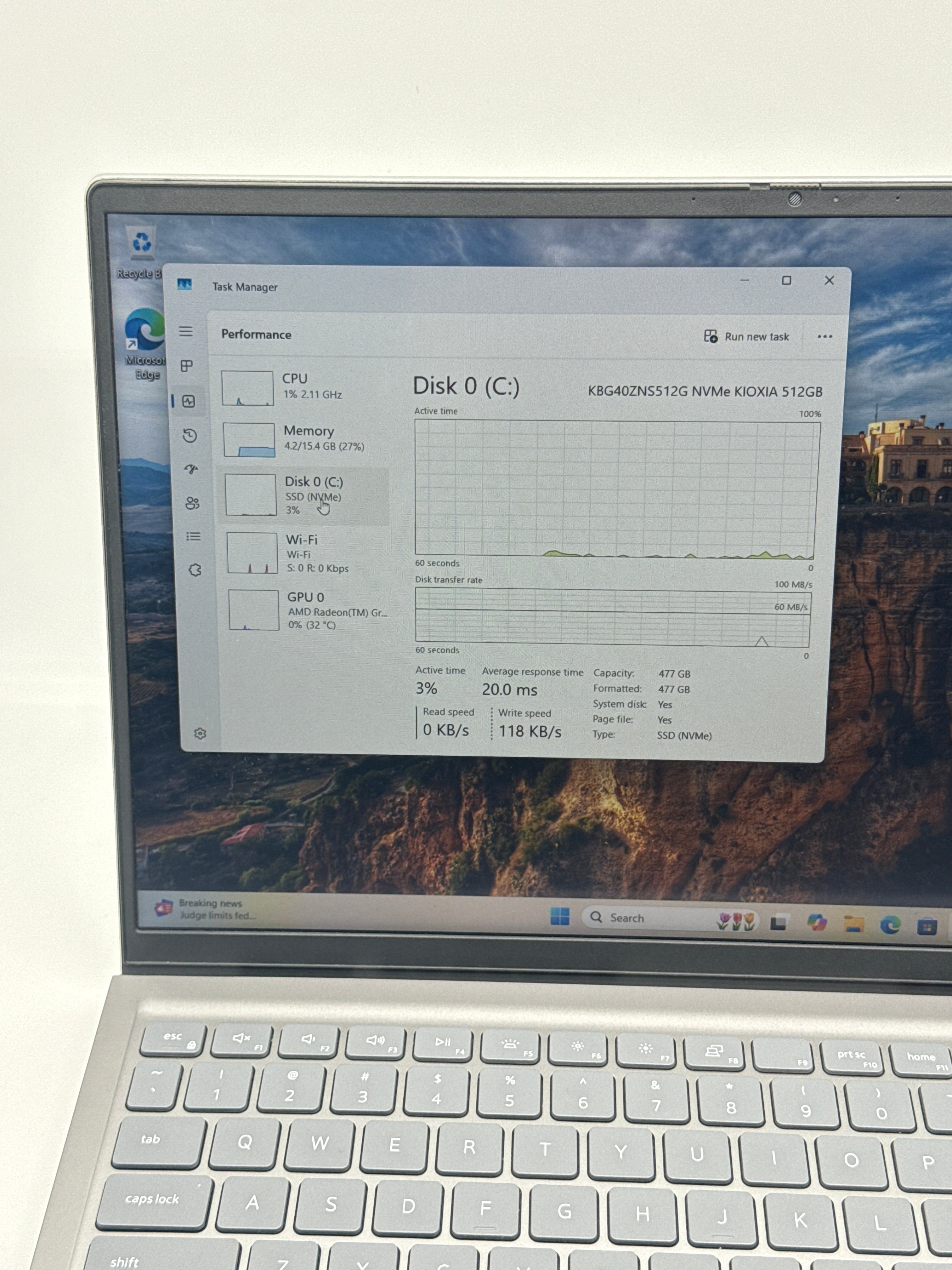Viewport: 952px width, 1270px height.
Task: Click the 'KBG40ZNS512G NVMe KIOXIA 512GB' model text
Action: click(x=705, y=392)
